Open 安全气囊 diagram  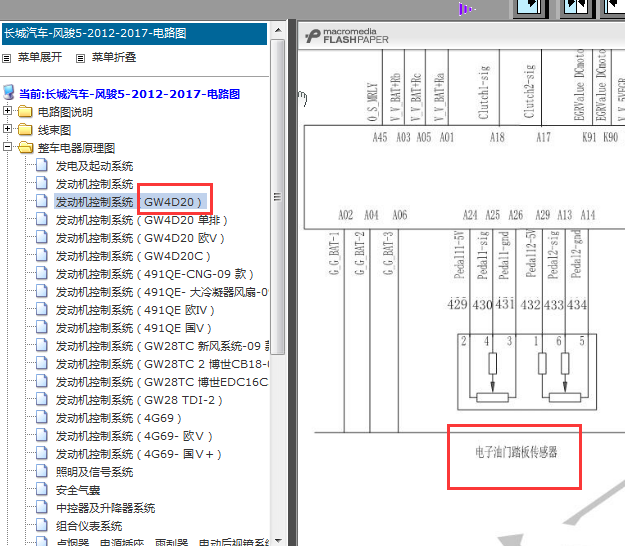[78, 490]
